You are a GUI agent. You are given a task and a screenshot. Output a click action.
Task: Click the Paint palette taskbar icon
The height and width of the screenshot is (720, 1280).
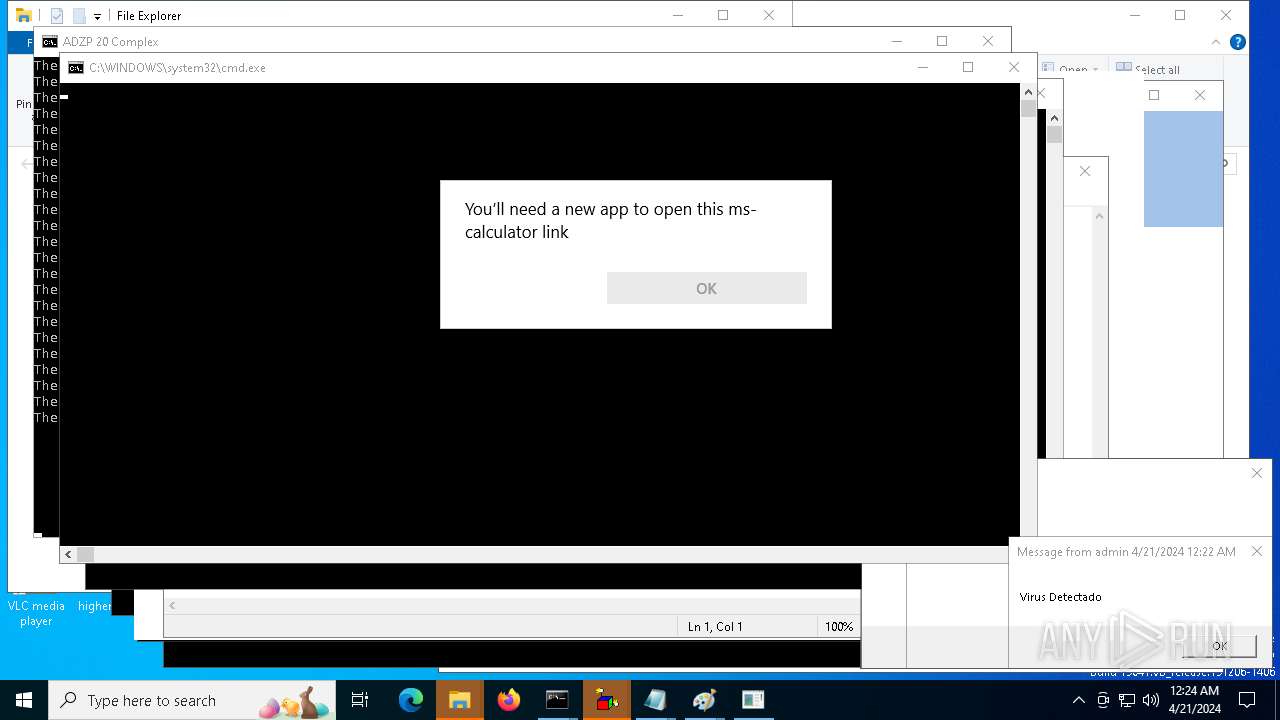(704, 700)
